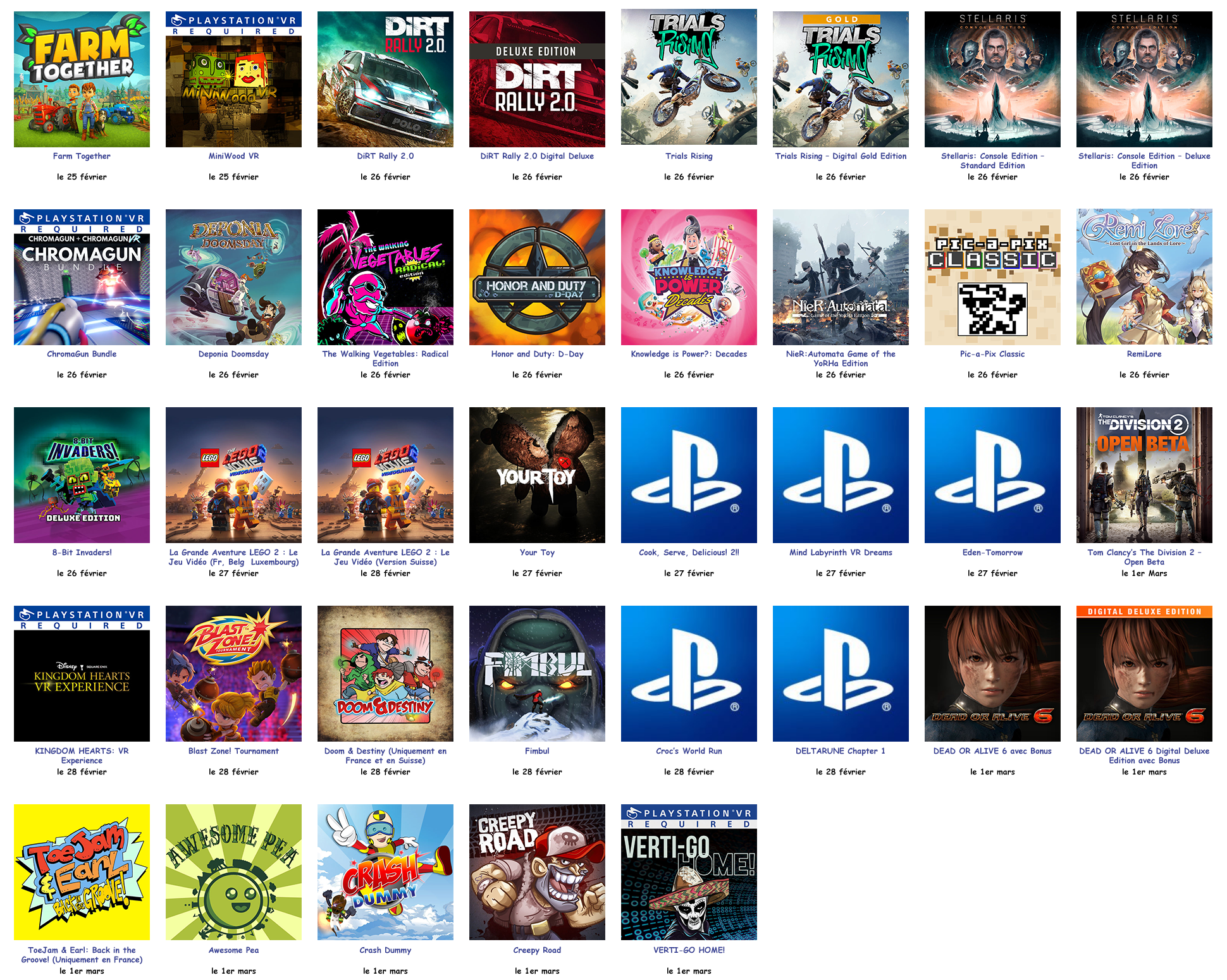
Task: Click the Trials Rising standard cover image
Action: [x=689, y=77]
